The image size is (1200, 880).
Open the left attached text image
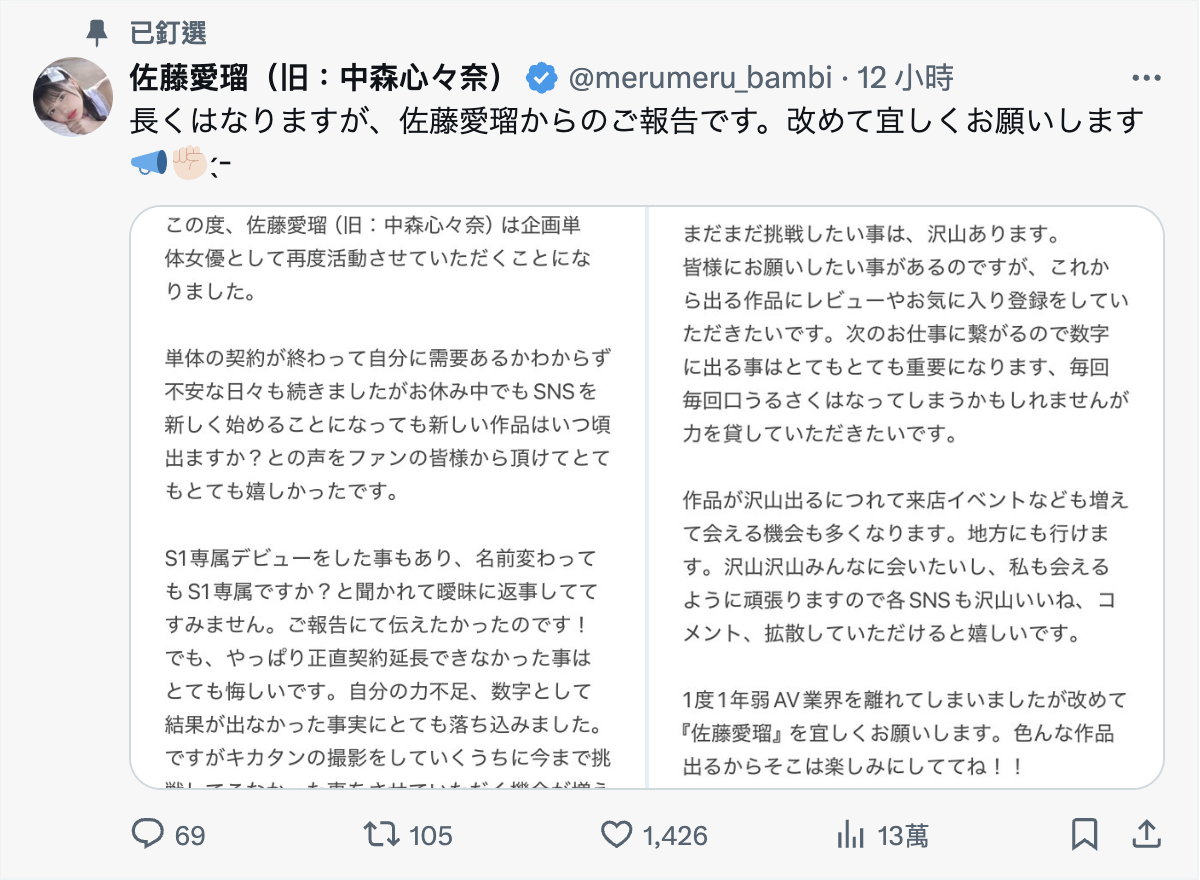pos(389,497)
